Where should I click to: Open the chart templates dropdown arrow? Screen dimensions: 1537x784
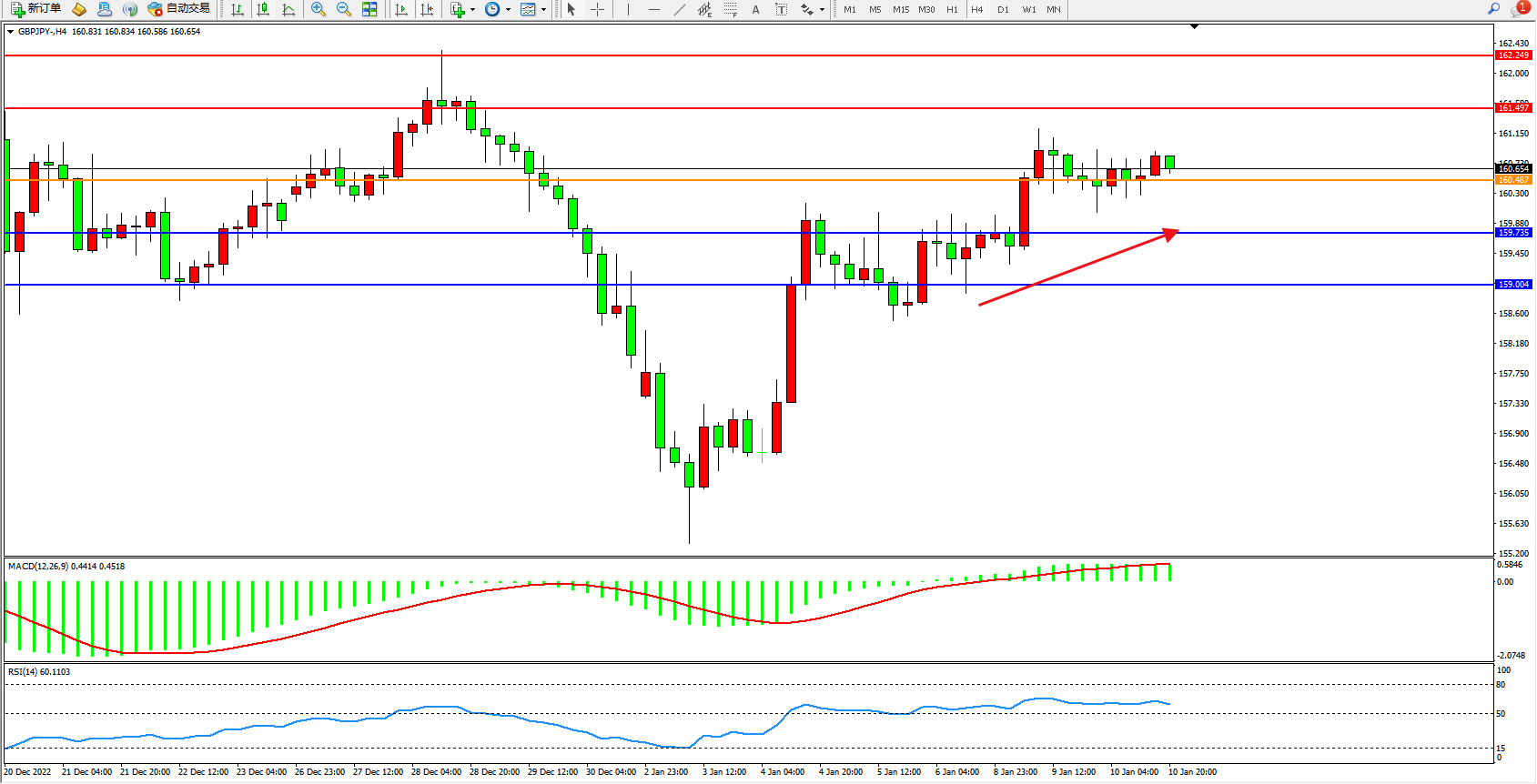[x=543, y=10]
